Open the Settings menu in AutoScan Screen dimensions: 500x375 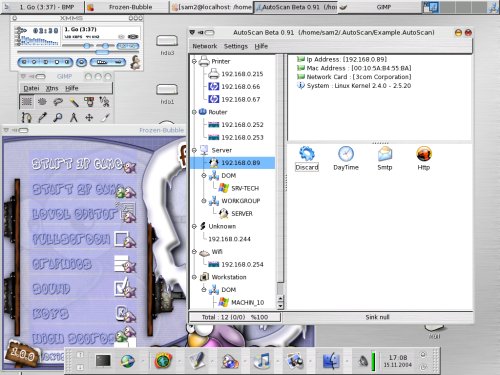(x=236, y=46)
